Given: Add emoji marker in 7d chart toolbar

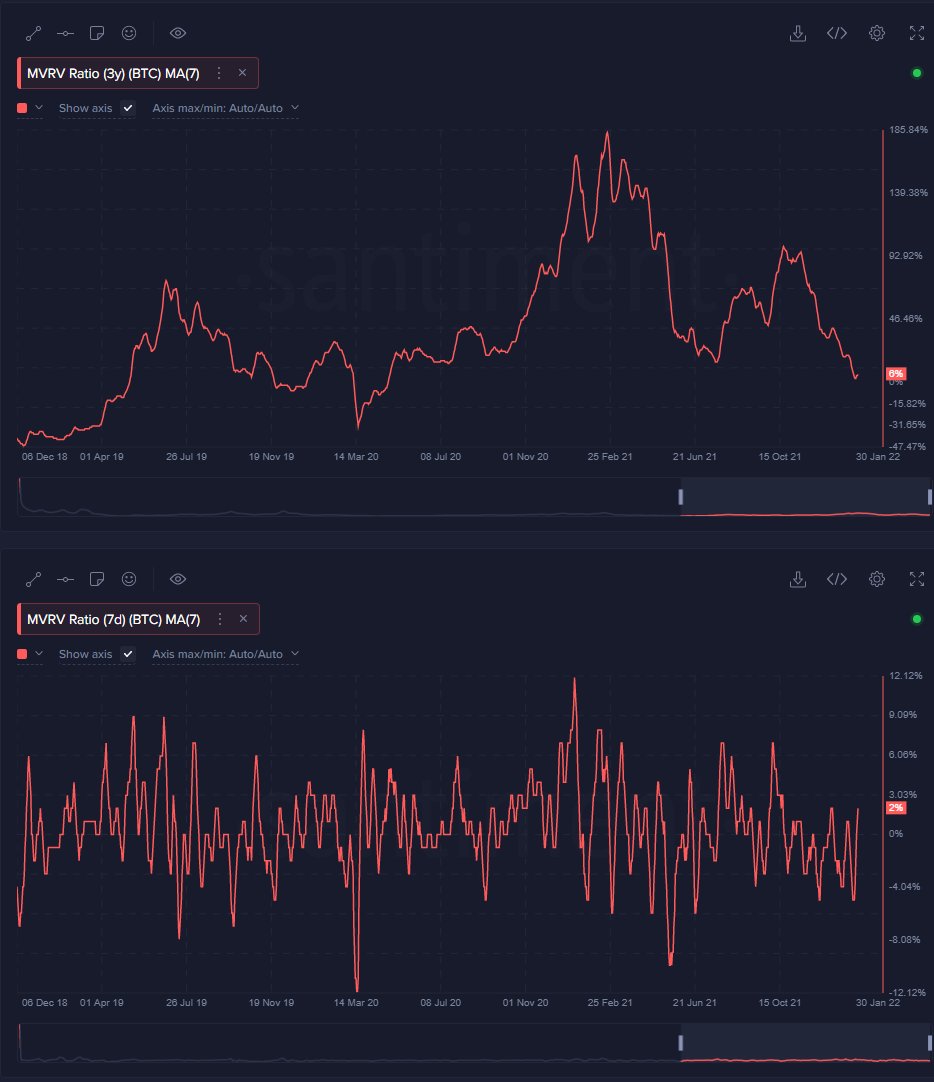Looking at the screenshot, I should 129,579.
